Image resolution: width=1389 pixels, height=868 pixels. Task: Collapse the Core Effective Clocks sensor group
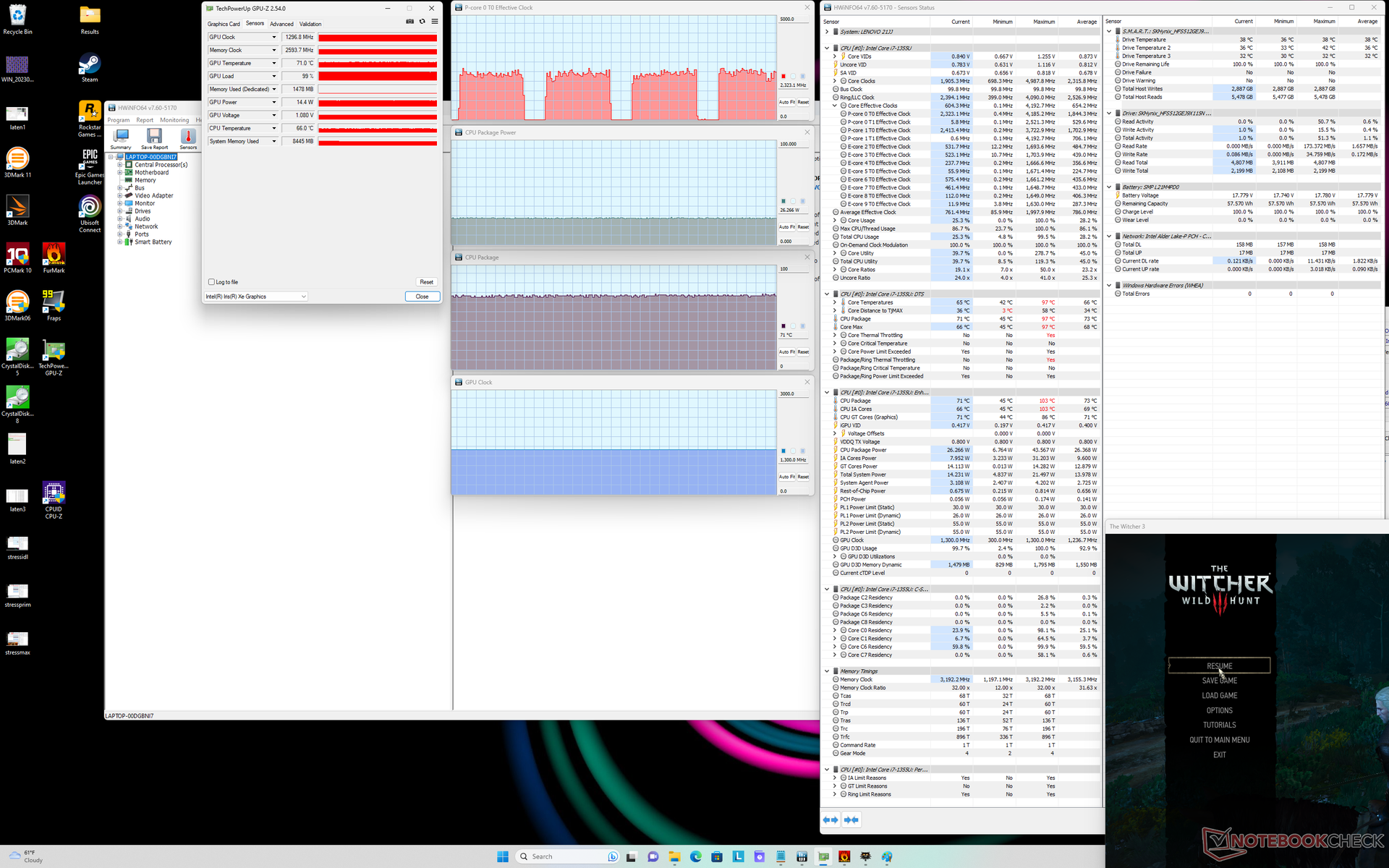[x=835, y=106]
